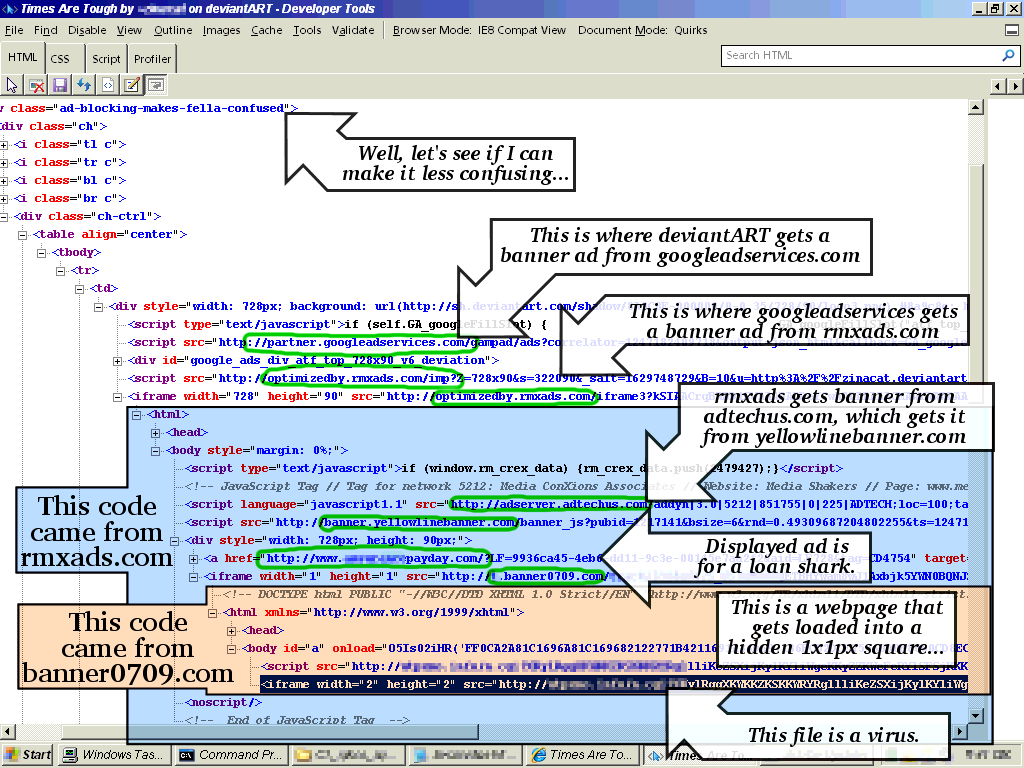Collapse the iframe width="1" node
Viewport: 1024px width, 768px height.
pyautogui.click(x=193, y=577)
